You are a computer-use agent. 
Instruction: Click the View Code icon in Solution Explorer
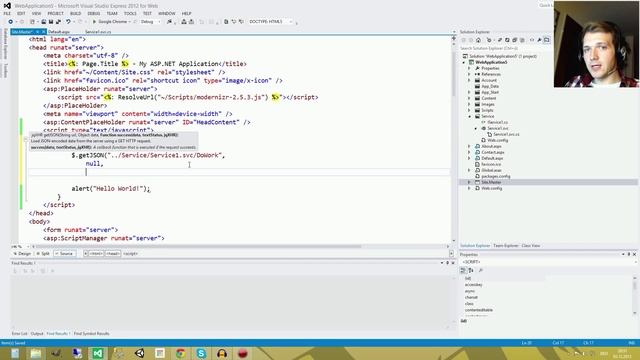(x=532, y=40)
